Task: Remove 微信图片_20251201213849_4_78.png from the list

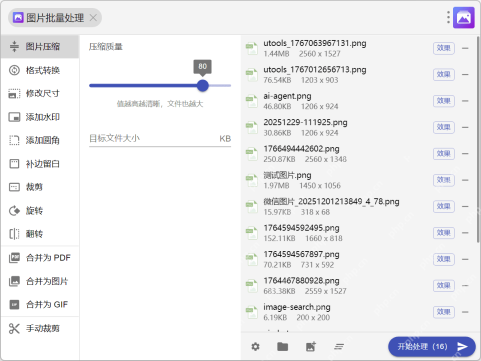Action: tap(465, 206)
